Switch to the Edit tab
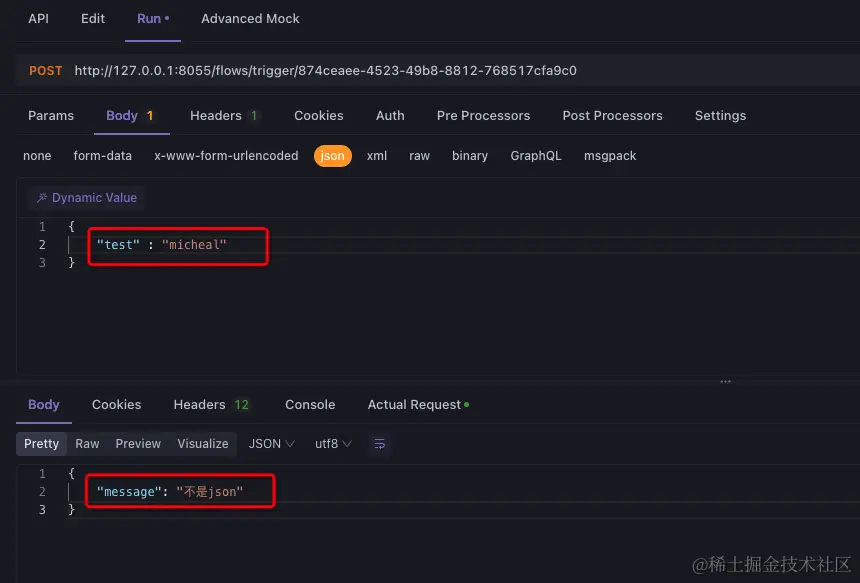This screenshot has height=583, width=860. [x=93, y=19]
